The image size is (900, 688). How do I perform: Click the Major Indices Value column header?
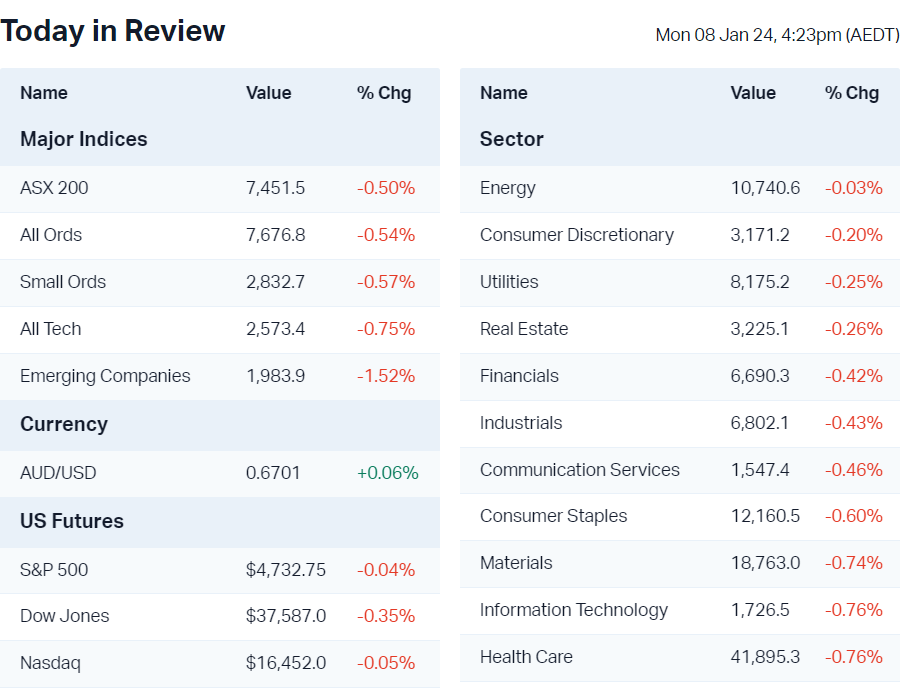coord(269,93)
